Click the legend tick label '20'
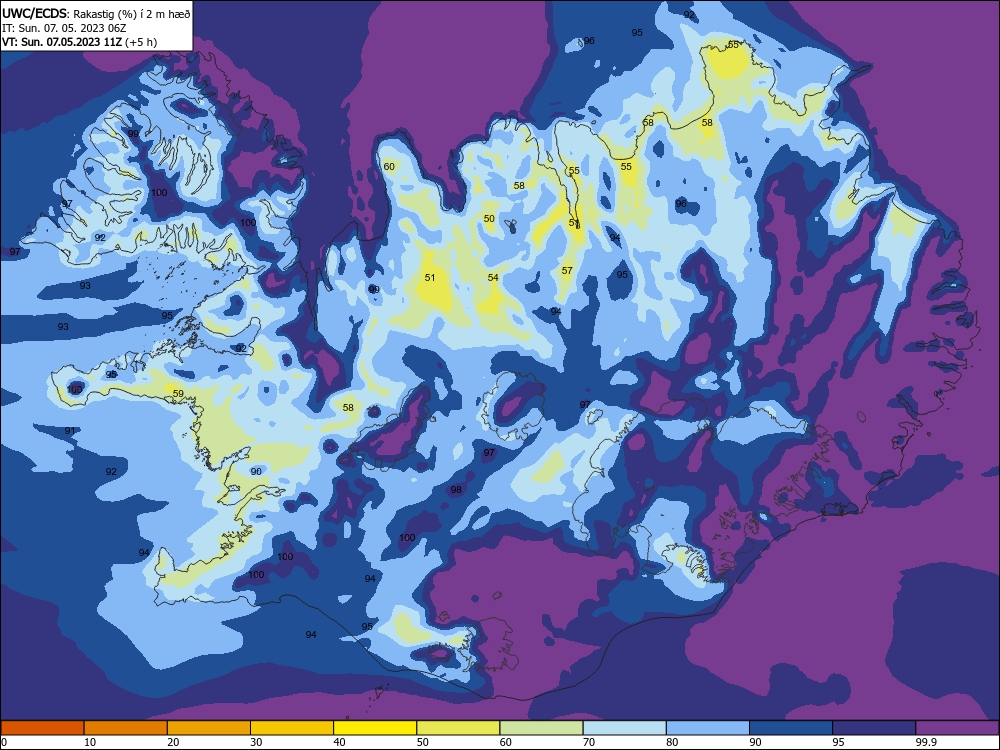 pos(173,742)
